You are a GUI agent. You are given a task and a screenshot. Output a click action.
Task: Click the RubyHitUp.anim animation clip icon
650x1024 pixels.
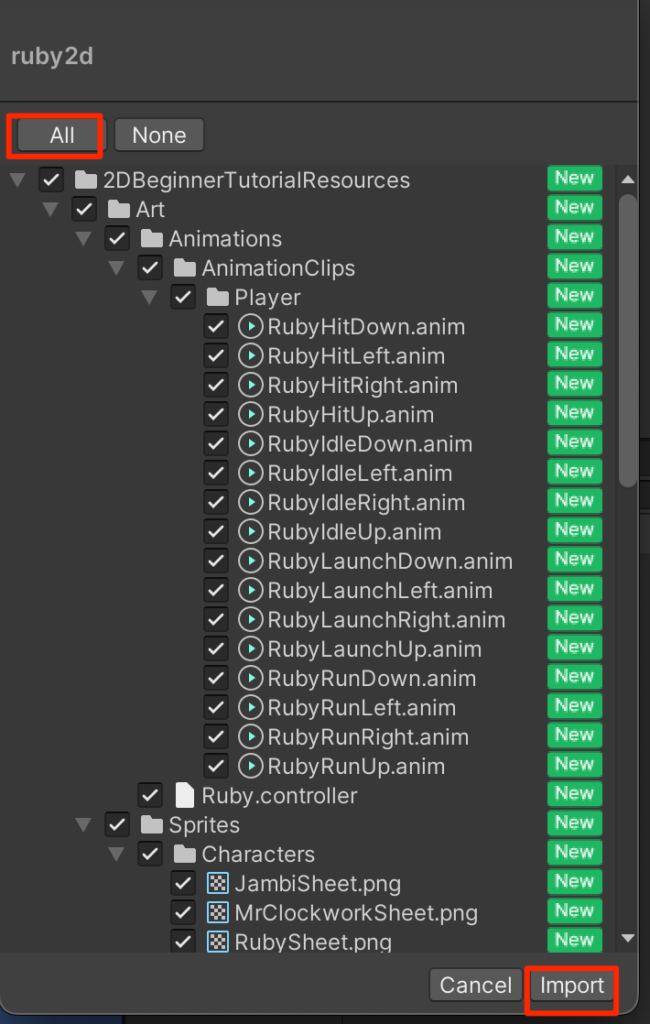point(250,415)
